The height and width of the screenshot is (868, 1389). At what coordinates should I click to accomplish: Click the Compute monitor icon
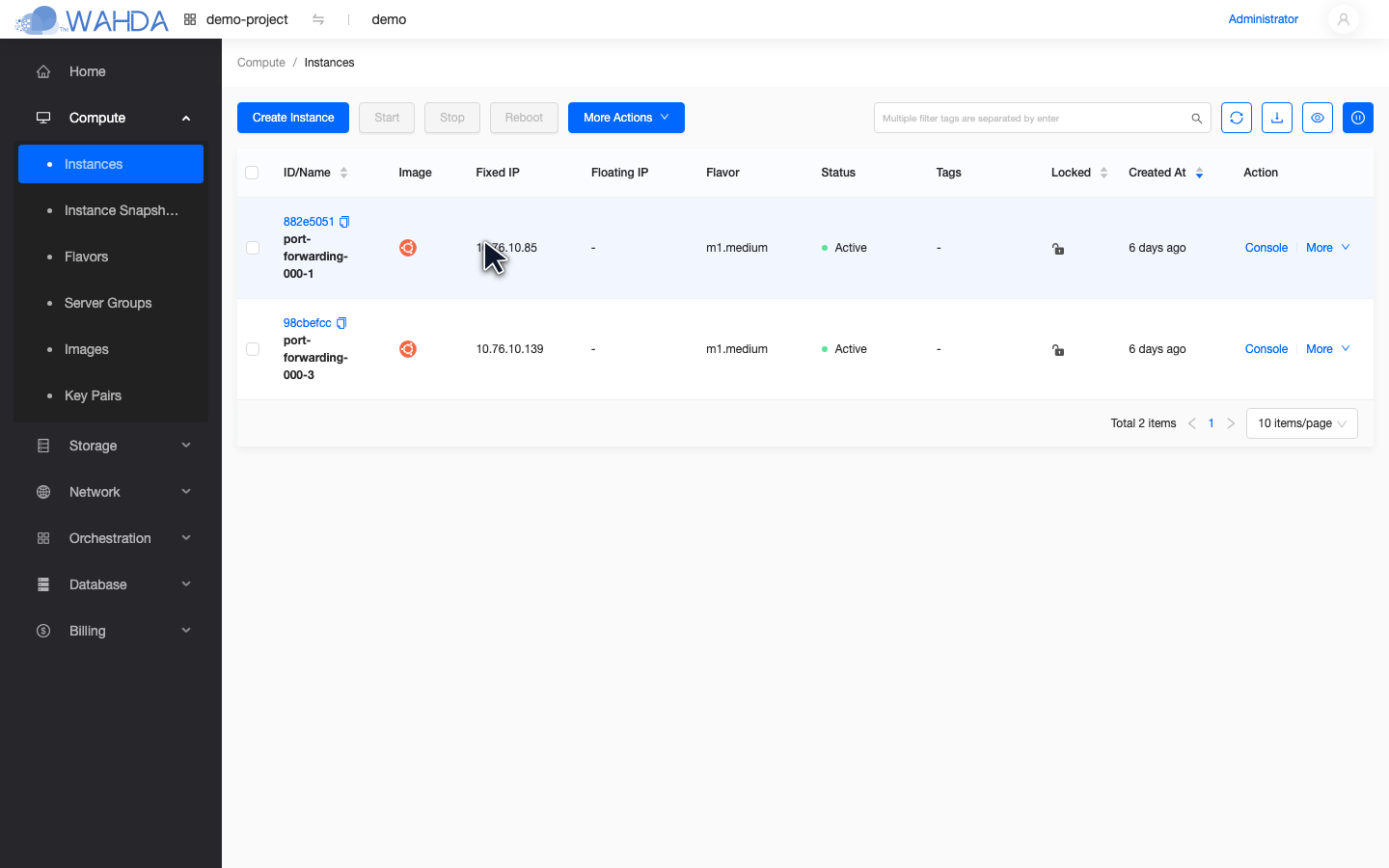pos(43,118)
